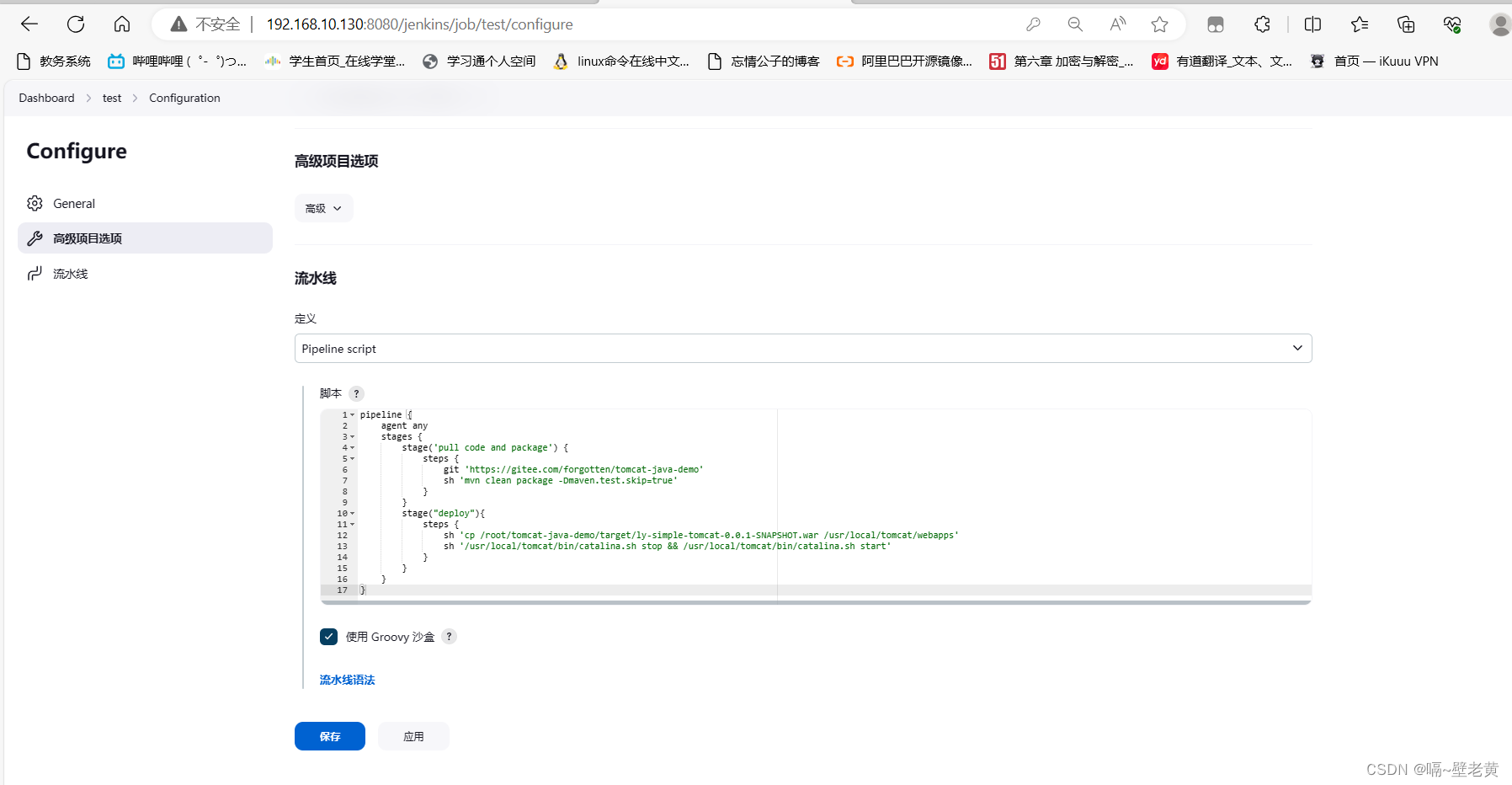The height and width of the screenshot is (785, 1512).
Task: Open the 流水线语法 link
Action: 347,680
